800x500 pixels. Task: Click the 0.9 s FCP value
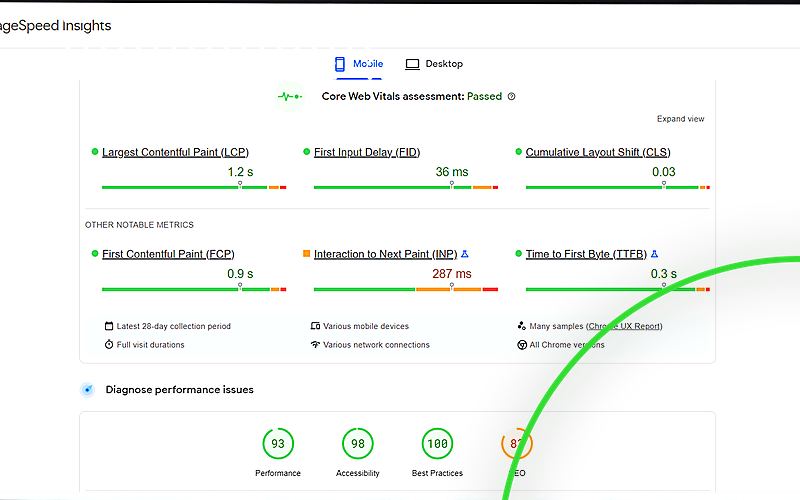pyautogui.click(x=240, y=274)
